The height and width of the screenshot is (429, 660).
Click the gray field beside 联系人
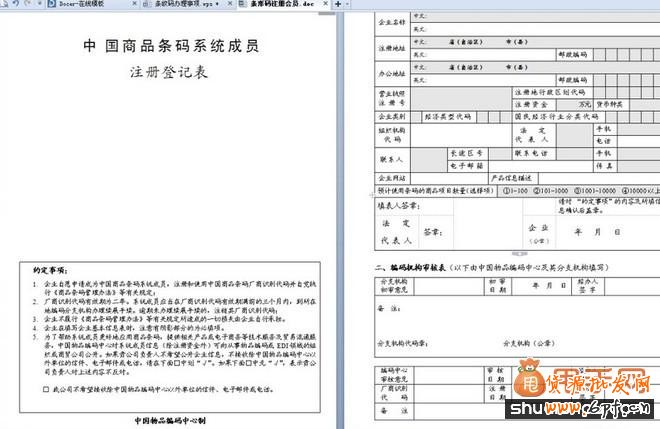tap(428, 160)
